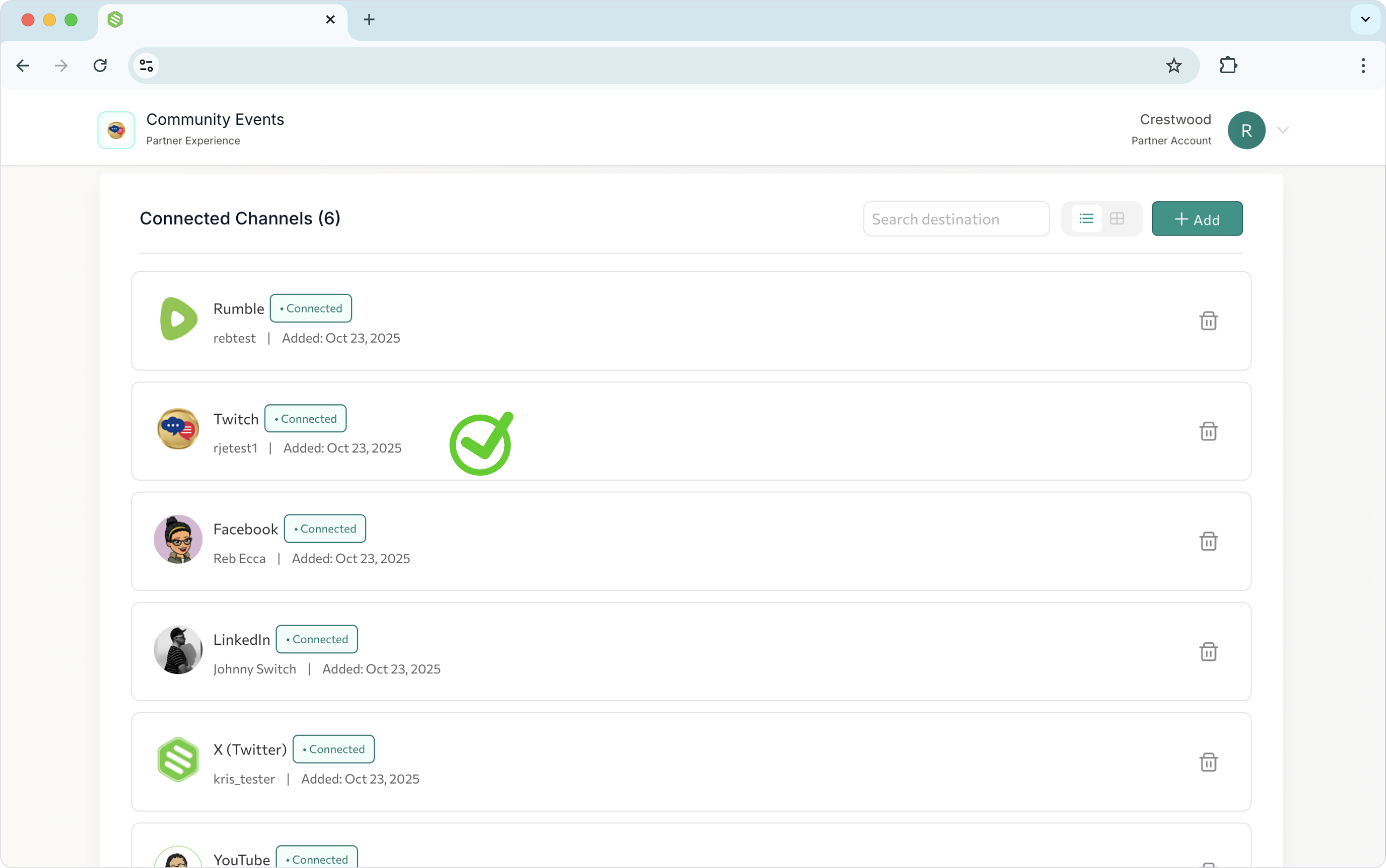Click the Johnny Switch account name
Image resolution: width=1386 pixels, height=868 pixels.
point(255,669)
